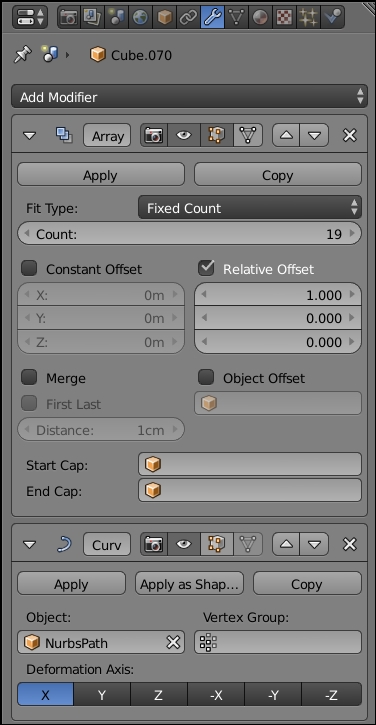Toggle the pin icon beside Cube.070
The width and height of the screenshot is (376, 725).
(23, 55)
